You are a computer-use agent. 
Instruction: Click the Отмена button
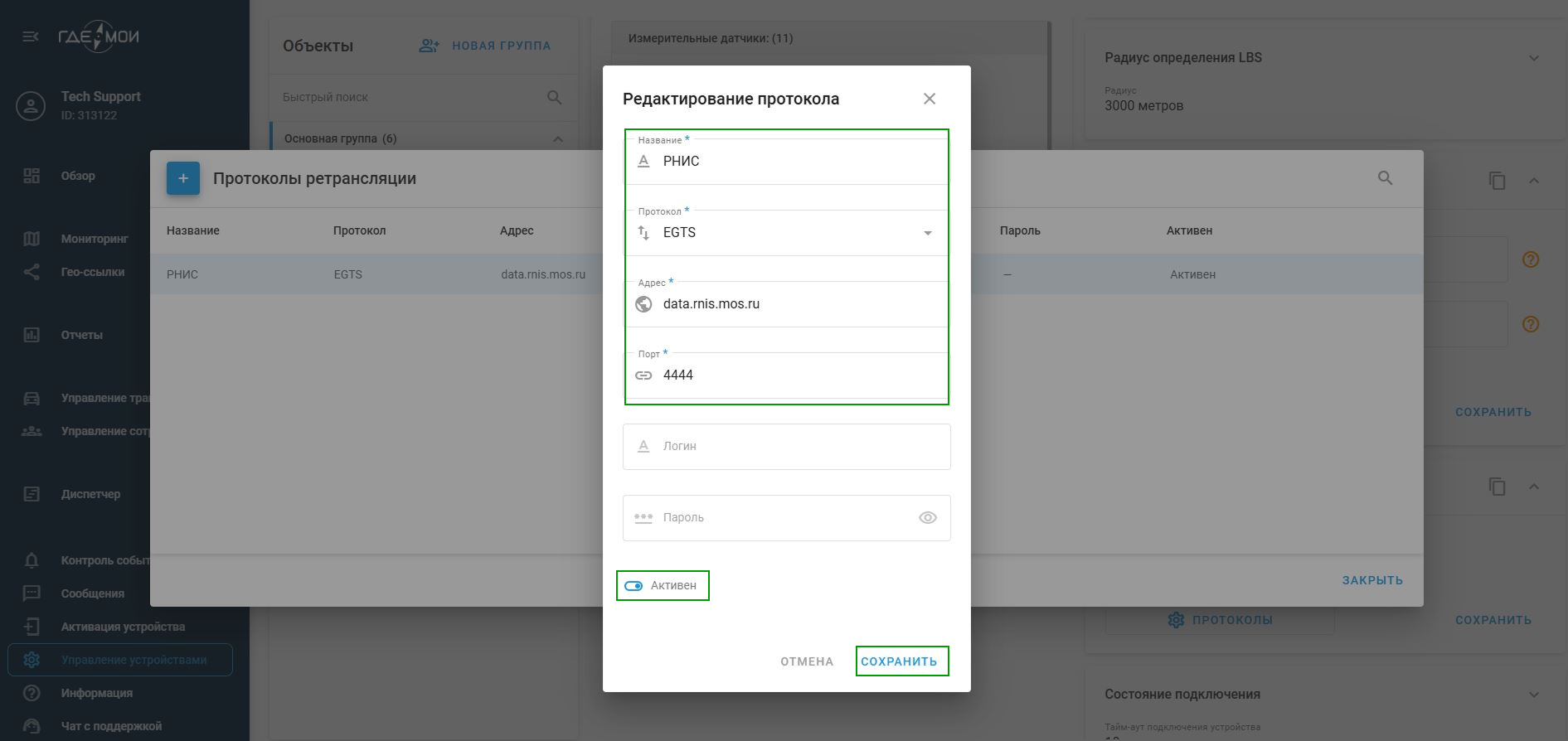click(x=806, y=661)
